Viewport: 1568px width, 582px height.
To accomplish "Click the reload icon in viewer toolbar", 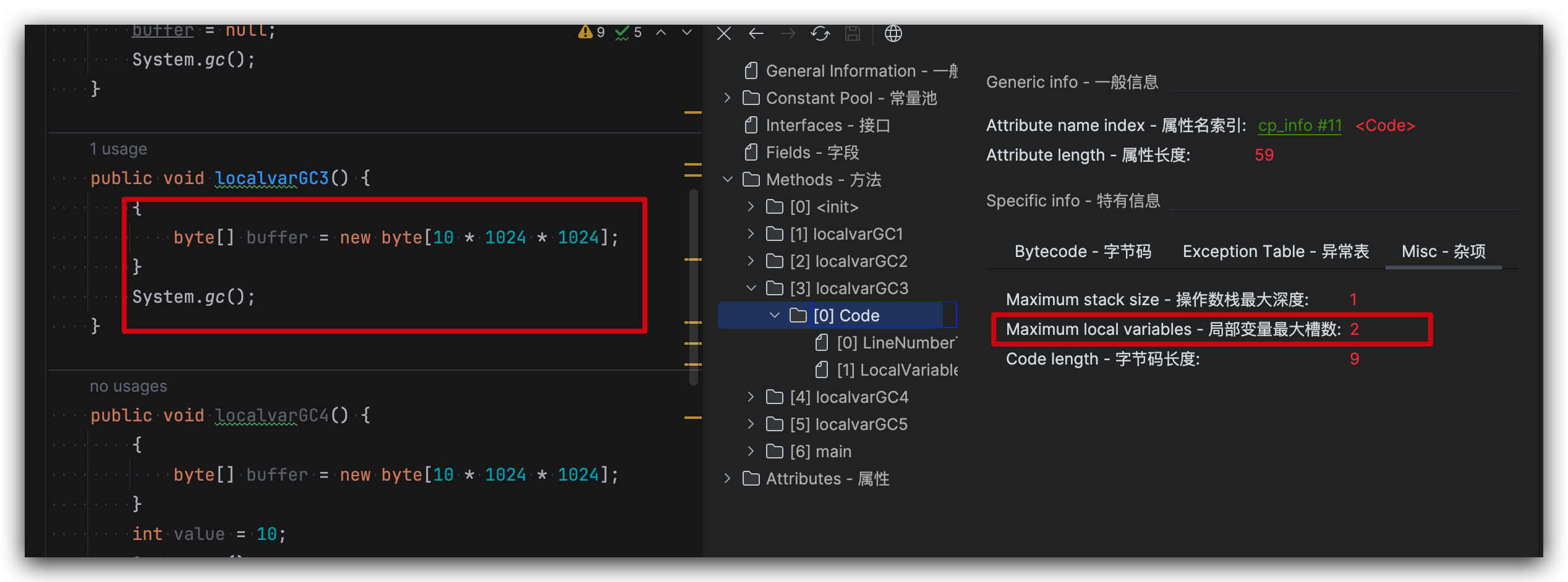I will [820, 33].
